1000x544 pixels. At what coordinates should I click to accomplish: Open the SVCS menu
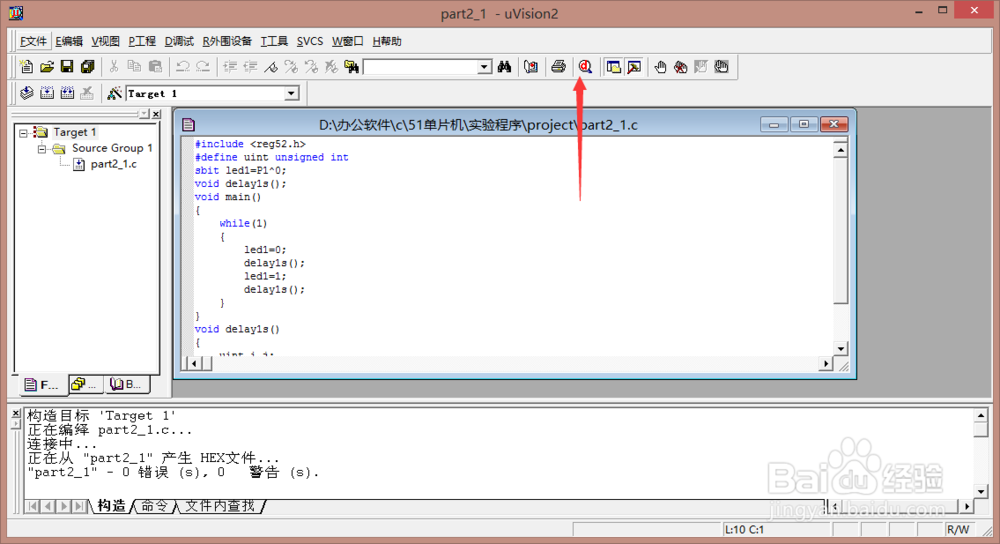click(310, 41)
